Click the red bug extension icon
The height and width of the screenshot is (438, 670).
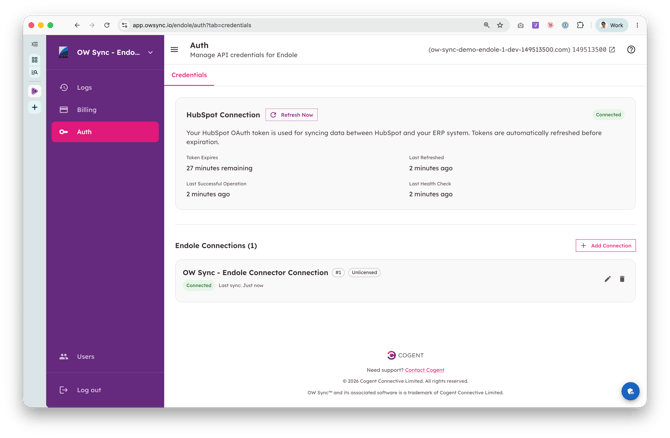[x=550, y=25]
